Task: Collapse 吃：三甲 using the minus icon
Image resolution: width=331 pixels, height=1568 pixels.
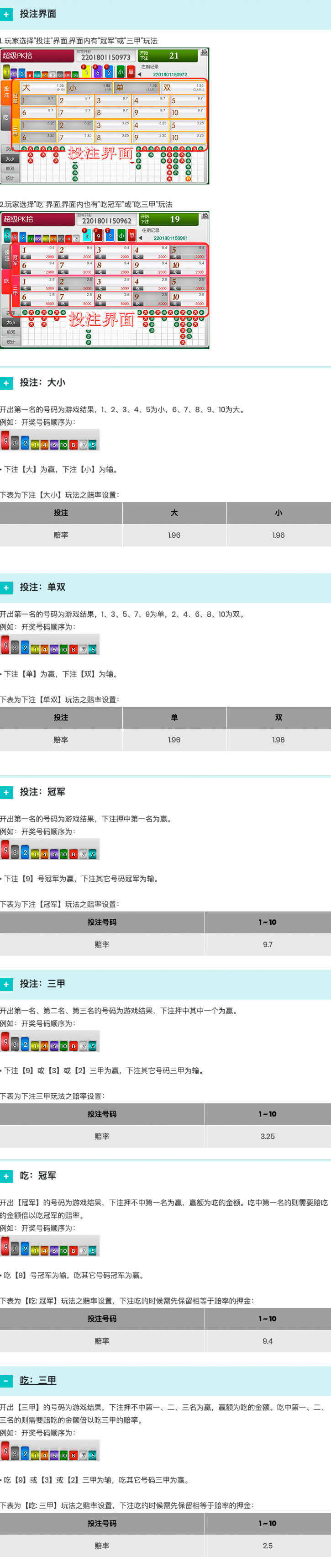Action: coord(7,1381)
